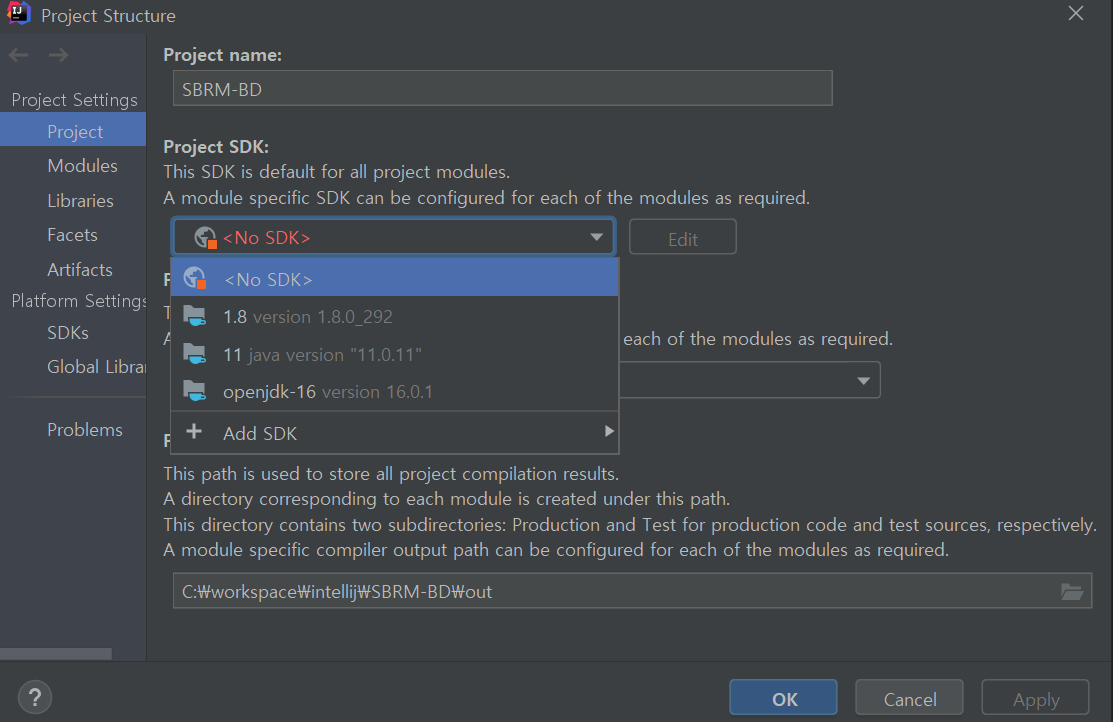This screenshot has width=1113, height=722.
Task: Close the Project Structure dialog
Action: tap(1075, 13)
